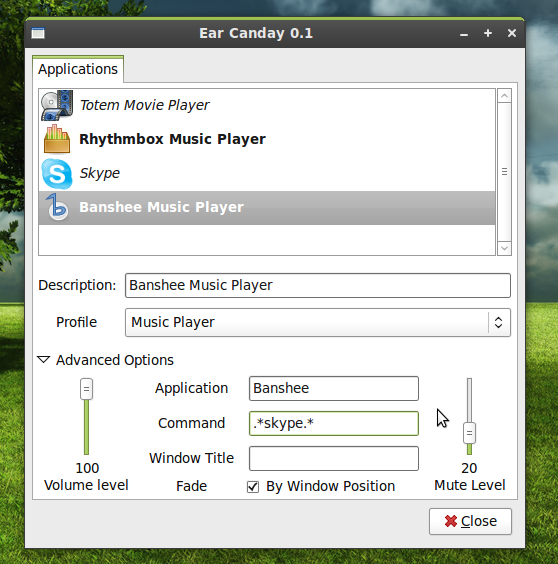Click the application list scroll up arrow
This screenshot has height=564, width=558.
504,96
